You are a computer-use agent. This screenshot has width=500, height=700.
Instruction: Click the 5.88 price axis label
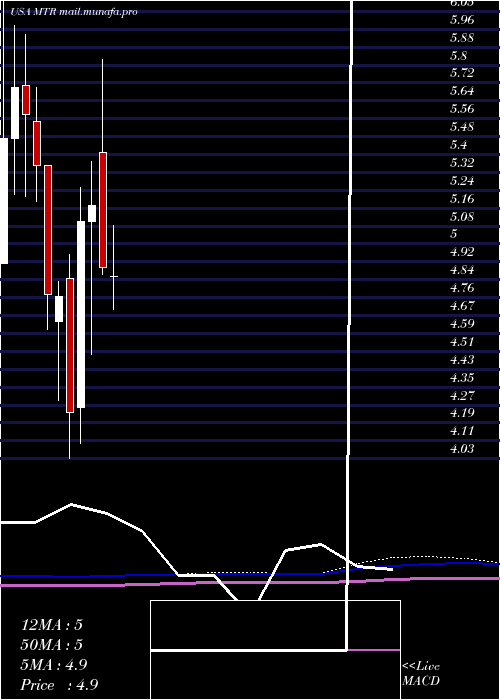(x=462, y=38)
